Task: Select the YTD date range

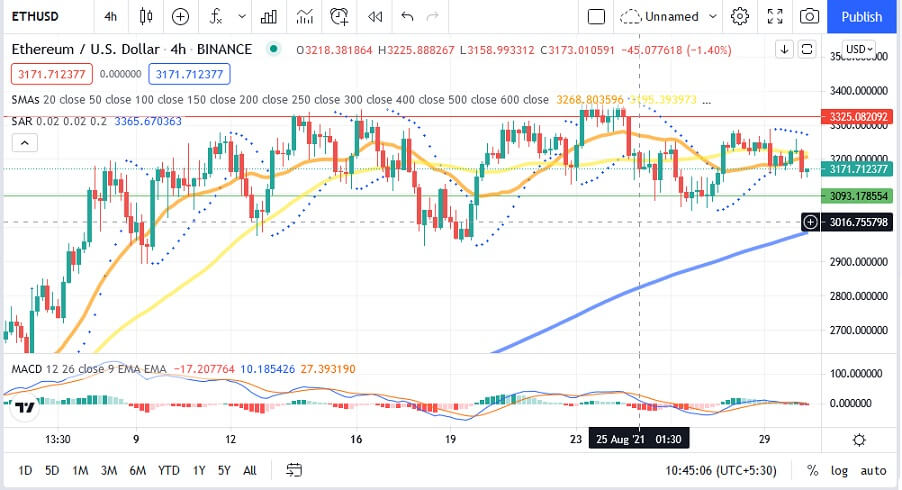Action: click(x=169, y=470)
